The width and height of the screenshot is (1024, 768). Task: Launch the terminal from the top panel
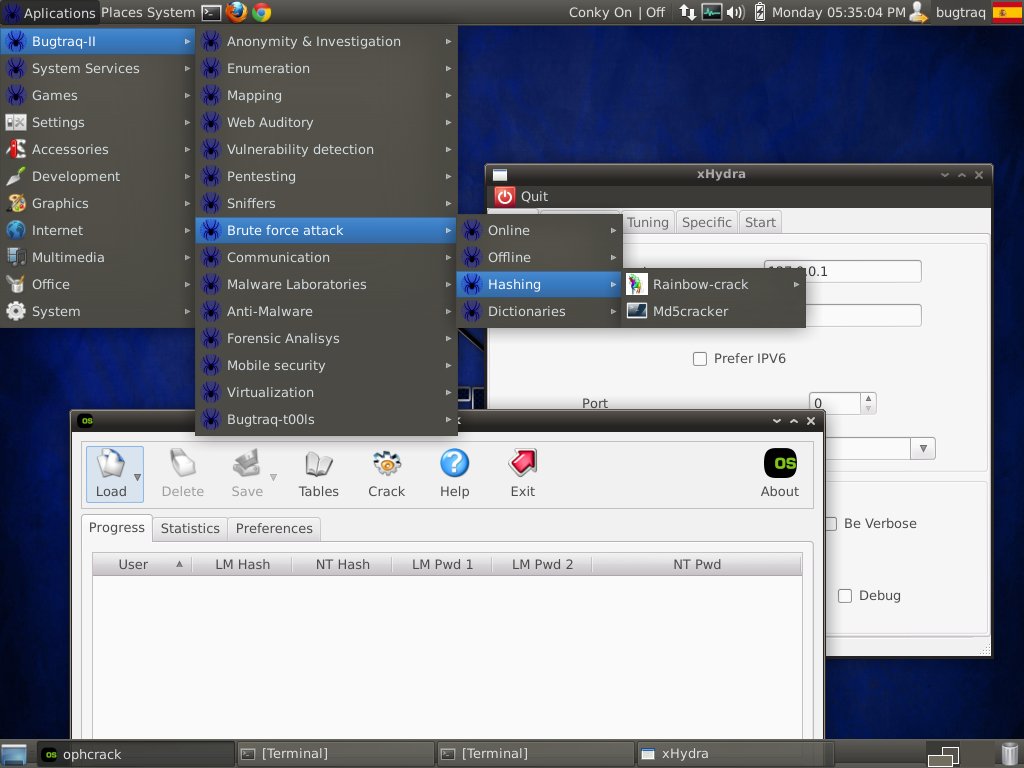coord(211,12)
